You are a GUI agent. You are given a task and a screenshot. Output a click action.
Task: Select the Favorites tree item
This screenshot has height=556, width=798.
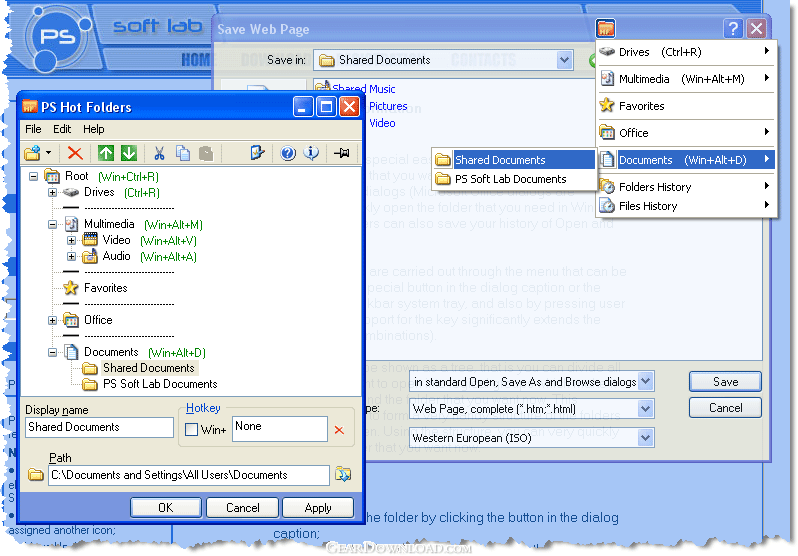[x=105, y=288]
